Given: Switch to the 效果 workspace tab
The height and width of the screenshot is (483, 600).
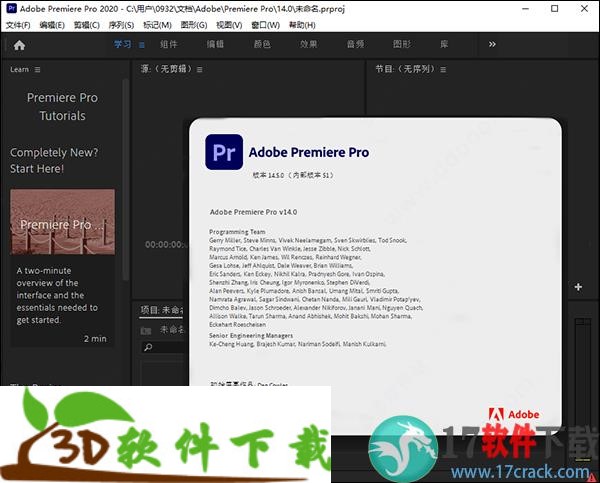Looking at the screenshot, I should click(308, 44).
